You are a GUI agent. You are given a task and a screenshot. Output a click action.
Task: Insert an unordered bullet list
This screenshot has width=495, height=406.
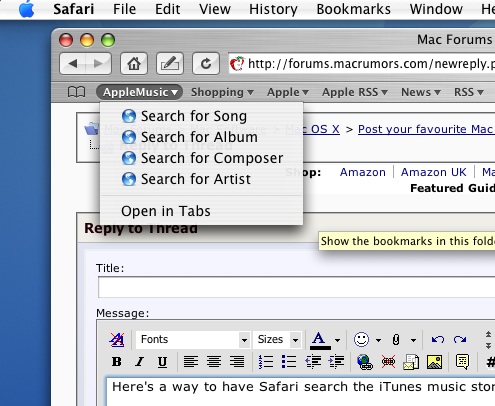click(x=289, y=362)
